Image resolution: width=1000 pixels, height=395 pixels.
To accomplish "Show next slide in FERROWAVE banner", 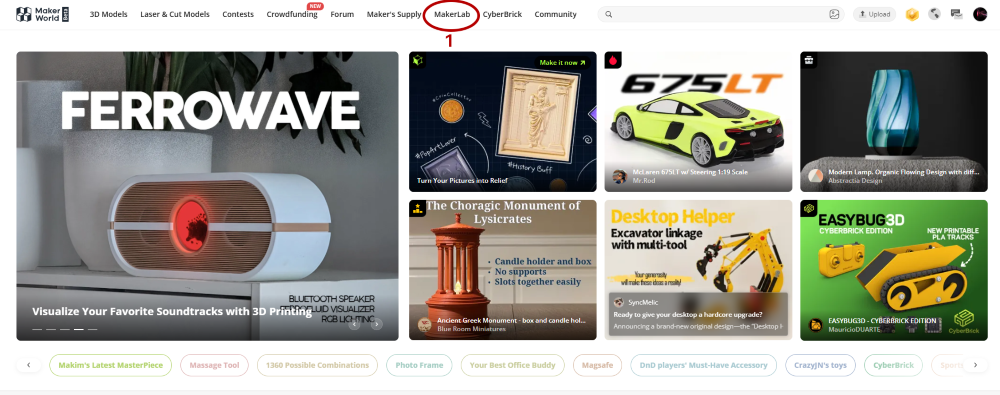I will [x=377, y=324].
